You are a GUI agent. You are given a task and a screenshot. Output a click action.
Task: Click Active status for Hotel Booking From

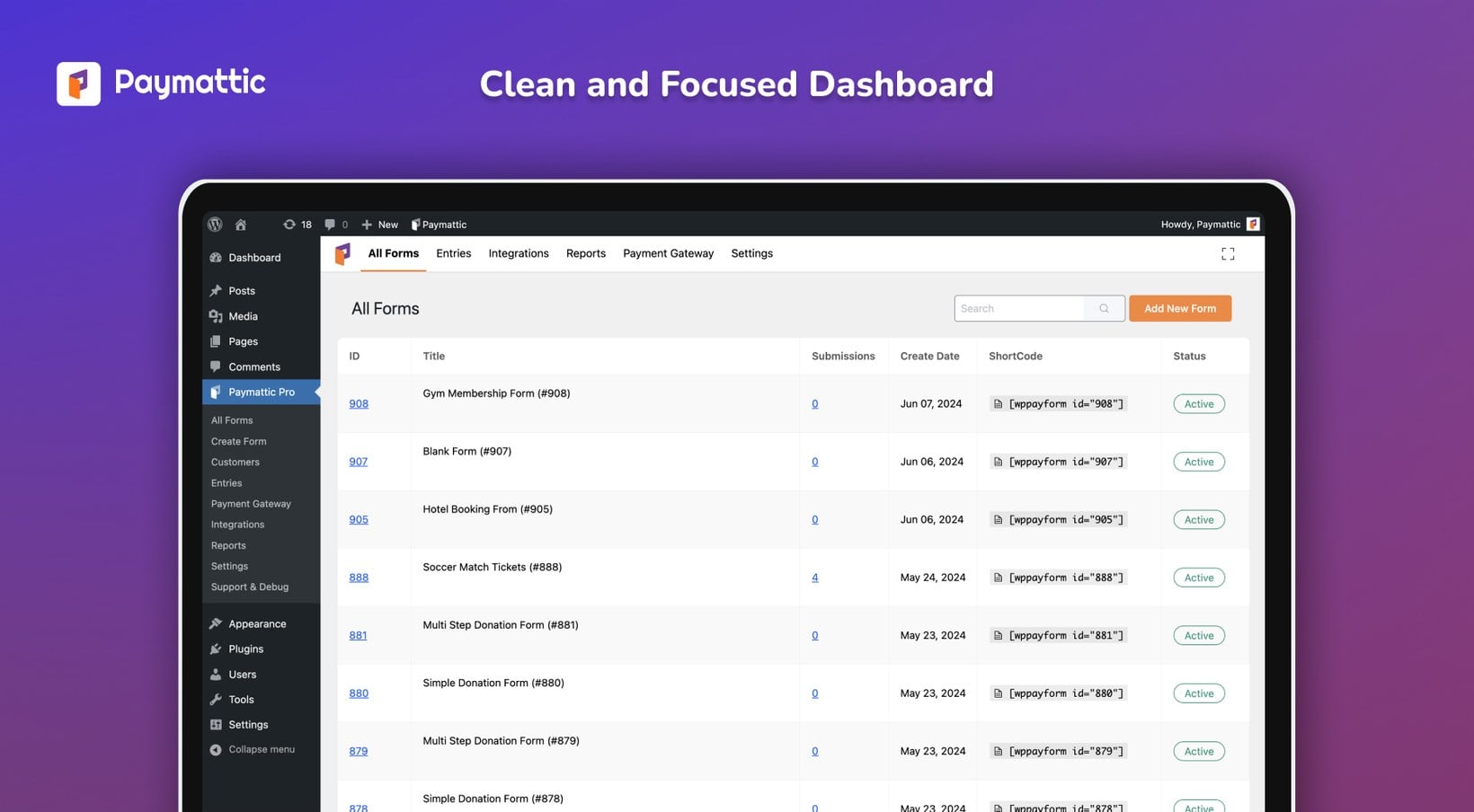tap(1199, 520)
